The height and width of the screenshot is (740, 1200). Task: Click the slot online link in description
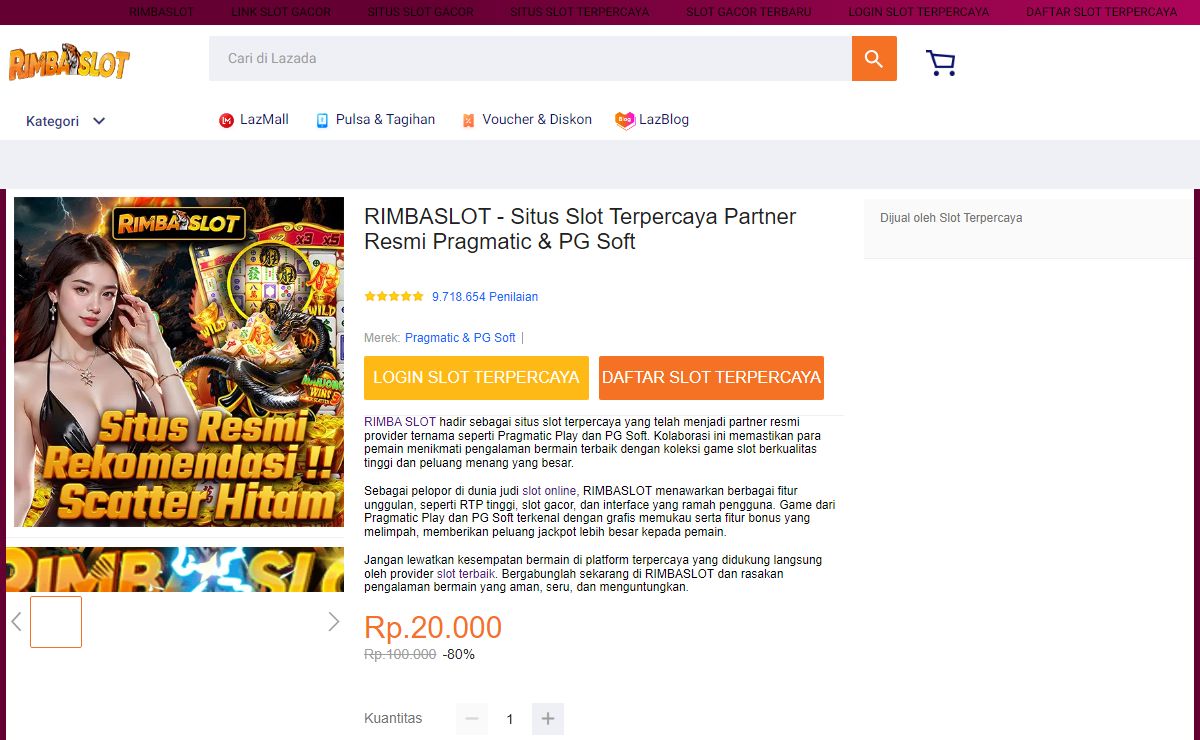(549, 491)
